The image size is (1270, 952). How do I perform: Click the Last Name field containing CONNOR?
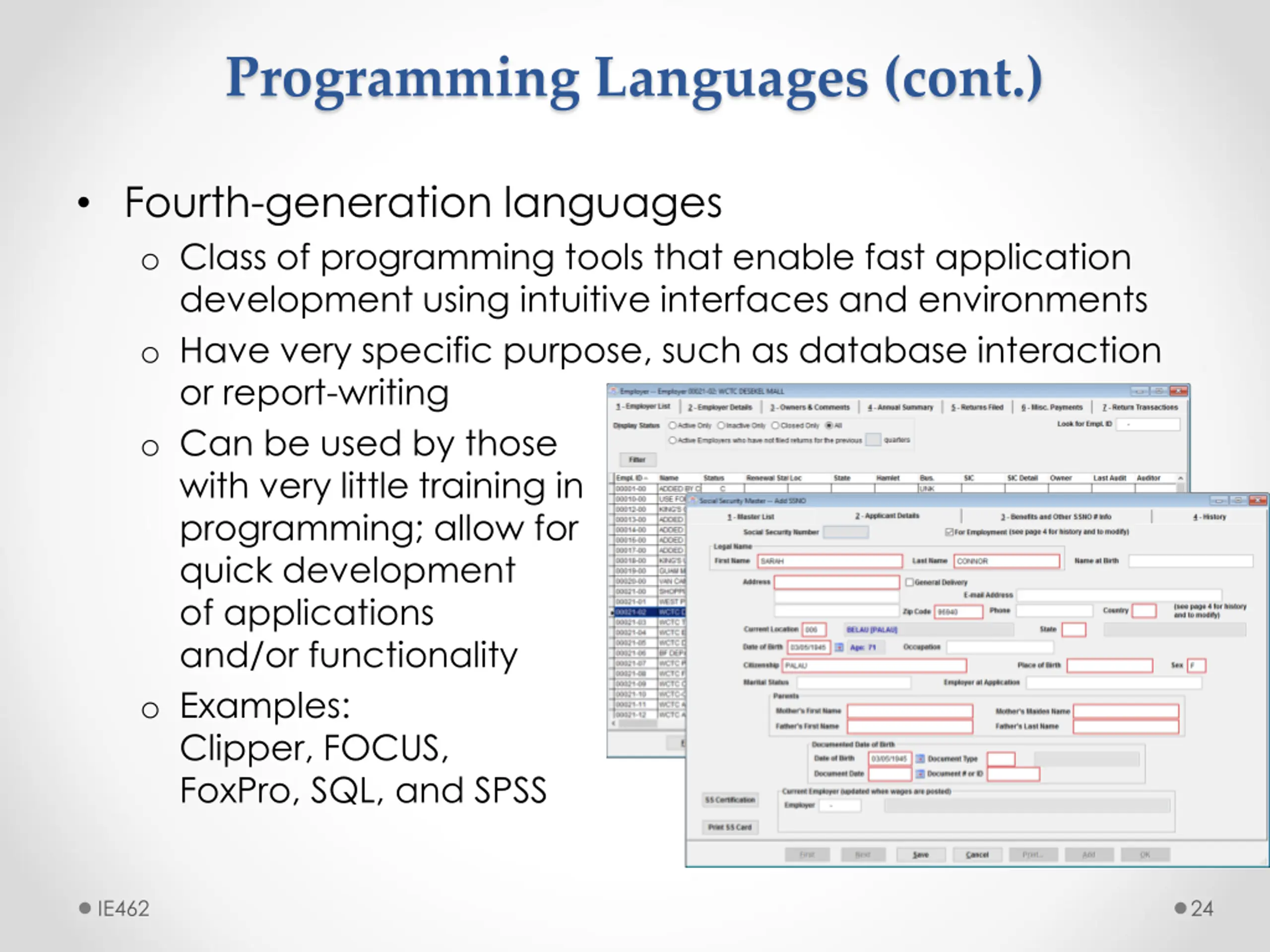click(x=1007, y=561)
